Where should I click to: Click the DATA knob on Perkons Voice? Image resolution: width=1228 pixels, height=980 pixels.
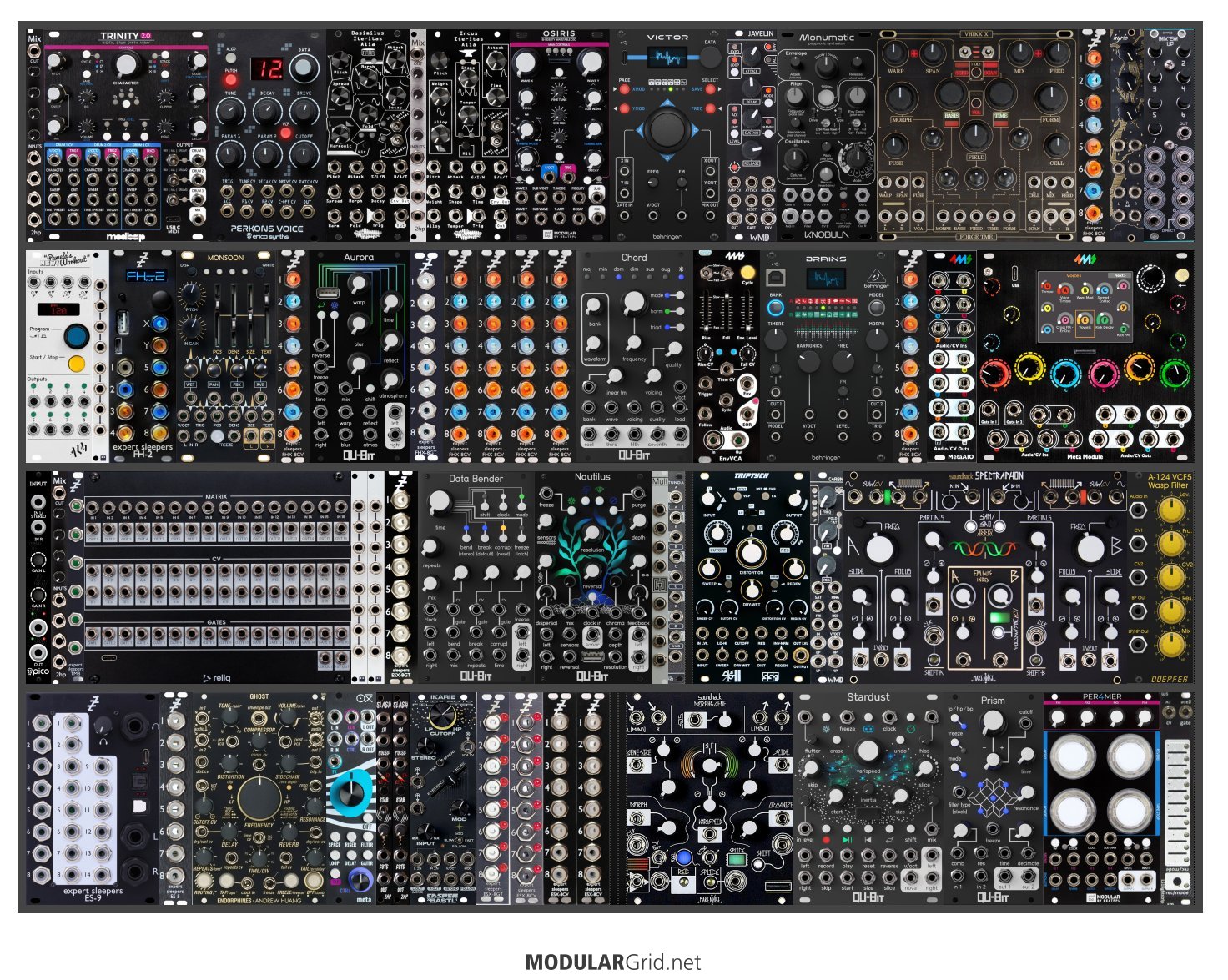pyautogui.click(x=304, y=68)
